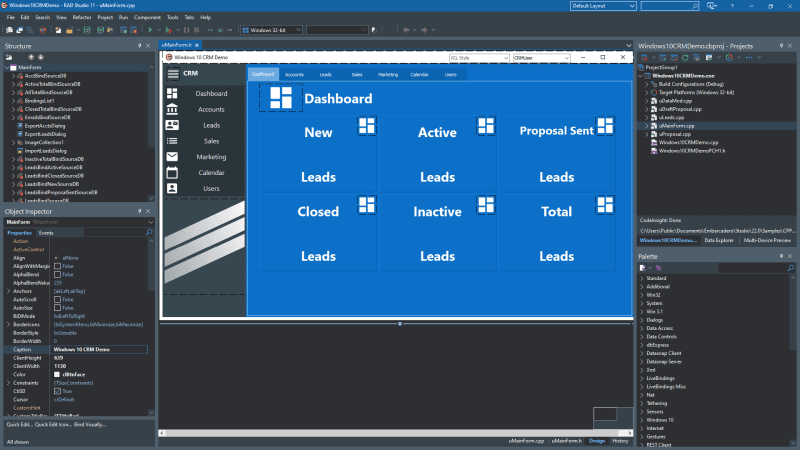The width and height of the screenshot is (800, 450).
Task: Open the Refactor menu
Action: tap(81, 17)
